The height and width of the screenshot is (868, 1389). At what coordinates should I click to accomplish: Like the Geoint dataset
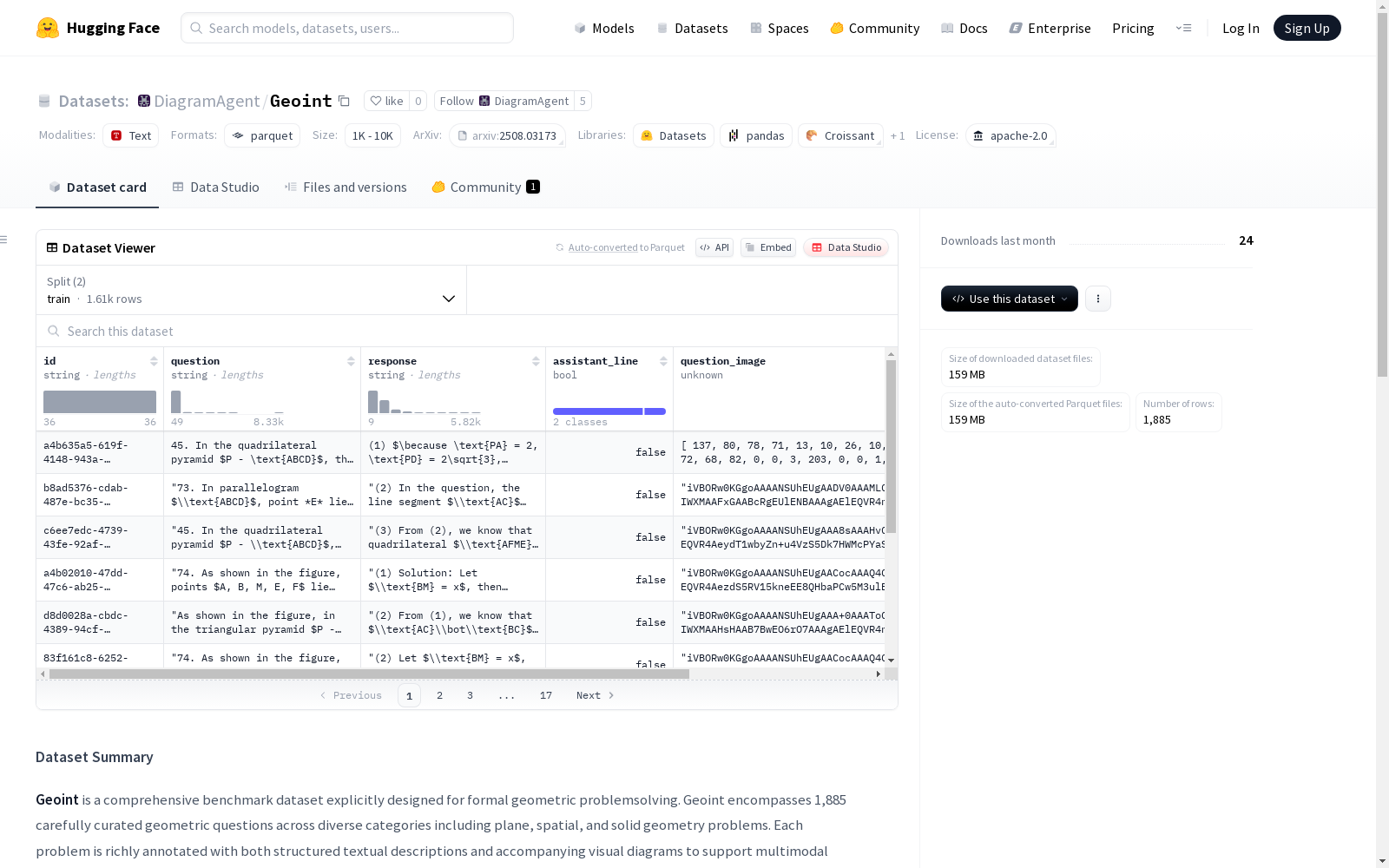click(386, 101)
